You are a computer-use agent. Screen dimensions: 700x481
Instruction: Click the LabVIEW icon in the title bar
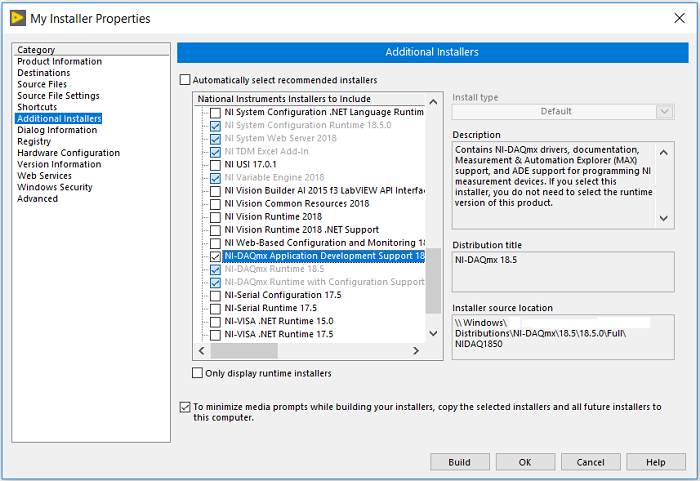coord(15,18)
